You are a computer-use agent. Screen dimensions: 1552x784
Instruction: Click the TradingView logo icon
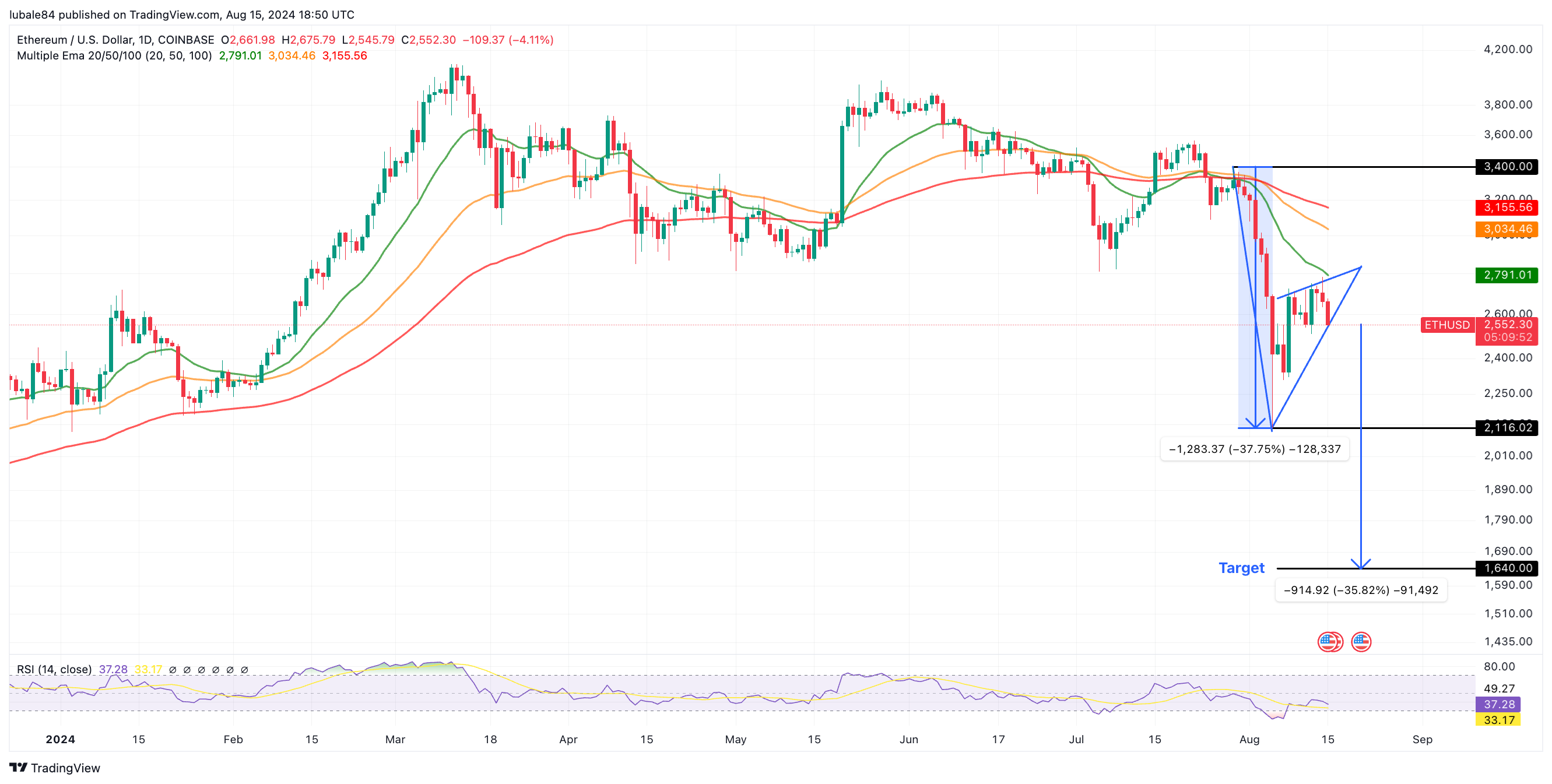(18, 767)
